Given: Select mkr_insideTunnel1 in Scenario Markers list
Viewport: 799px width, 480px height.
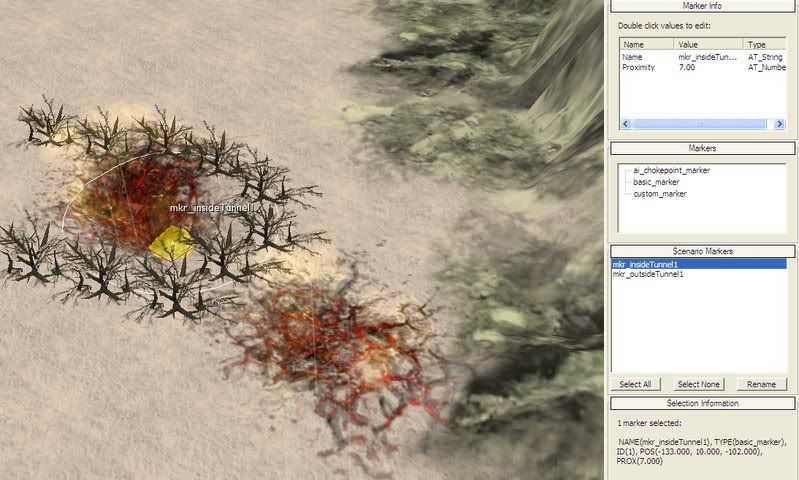Looking at the screenshot, I should pos(699,264).
